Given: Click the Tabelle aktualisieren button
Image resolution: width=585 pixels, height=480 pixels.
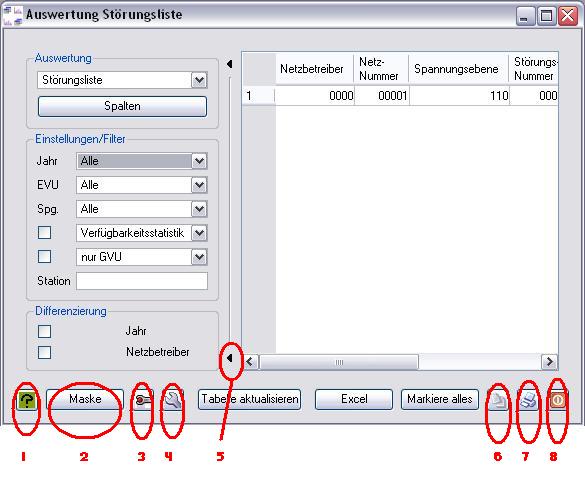Looking at the screenshot, I should (x=250, y=399).
